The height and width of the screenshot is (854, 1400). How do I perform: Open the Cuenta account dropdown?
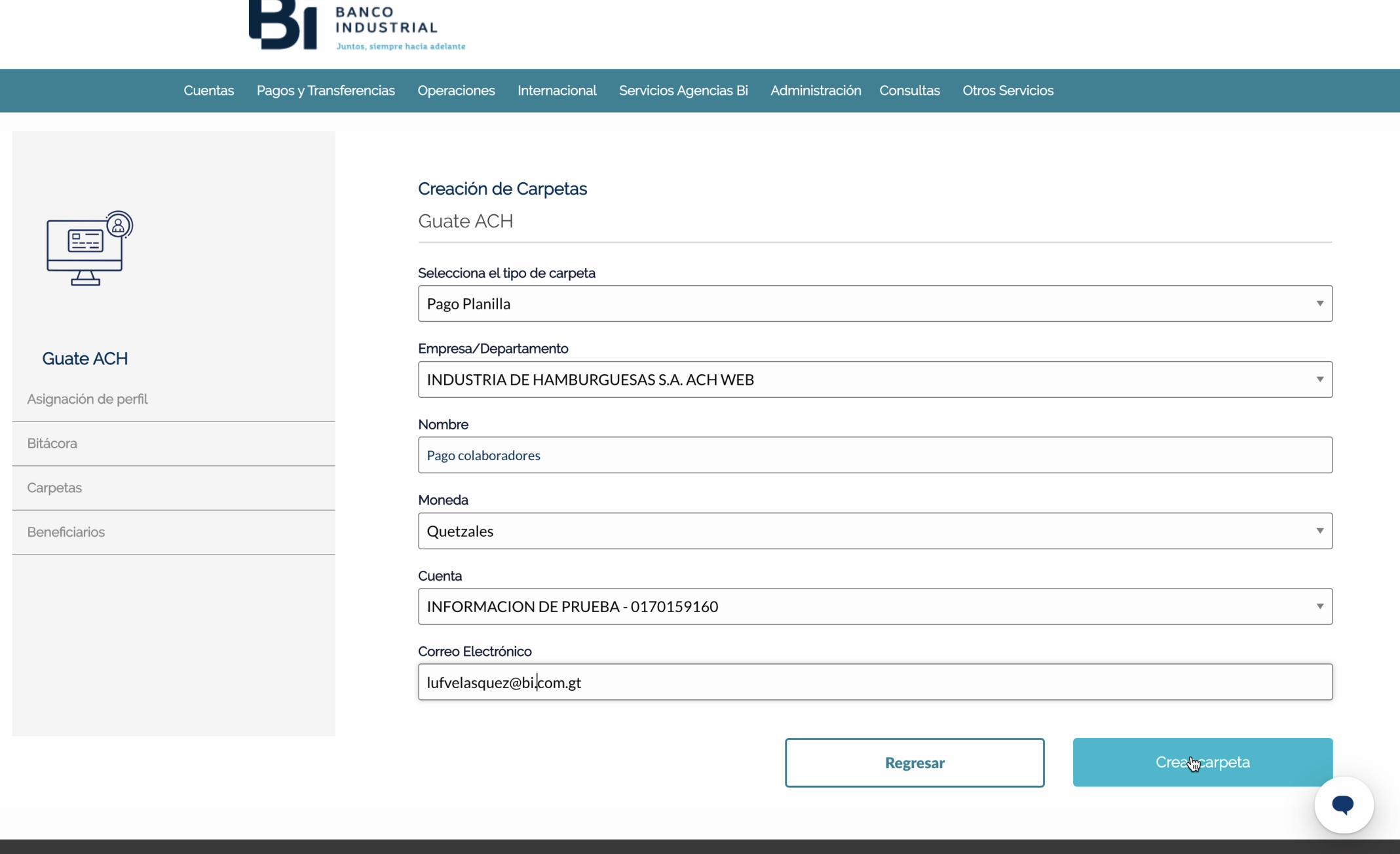tap(875, 606)
